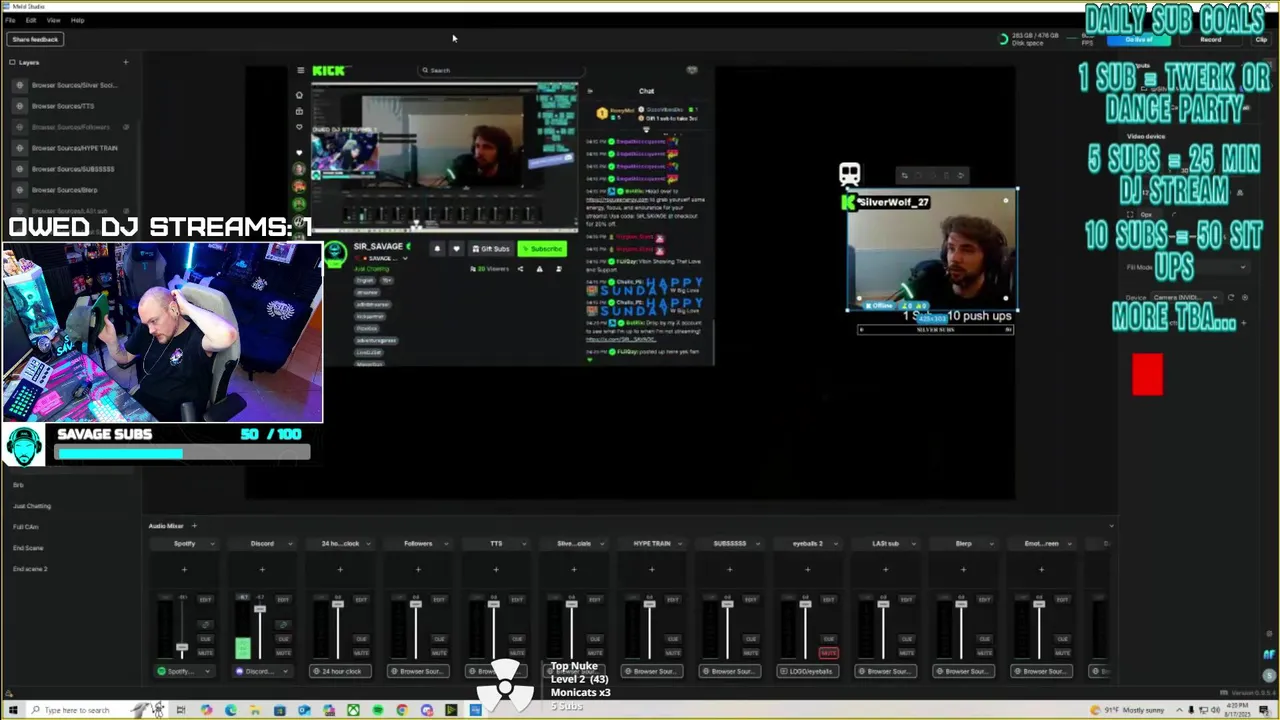Image resolution: width=1280 pixels, height=720 pixels.
Task: Click the Spotify track volume fader
Action: 181,647
